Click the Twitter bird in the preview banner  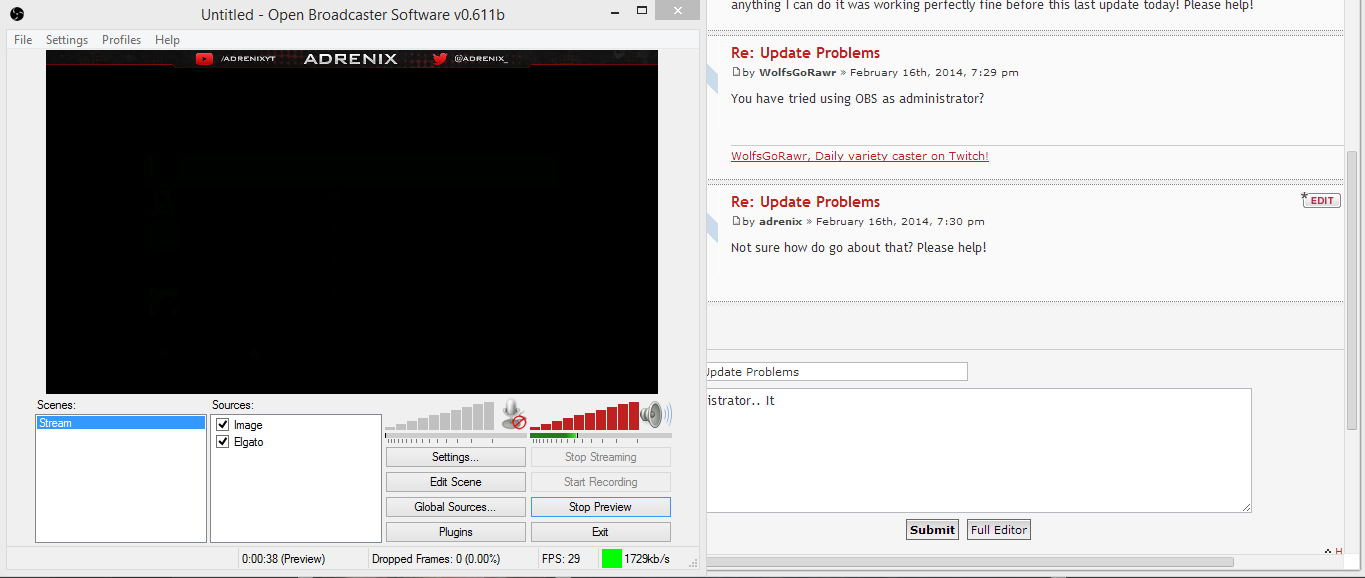439,59
